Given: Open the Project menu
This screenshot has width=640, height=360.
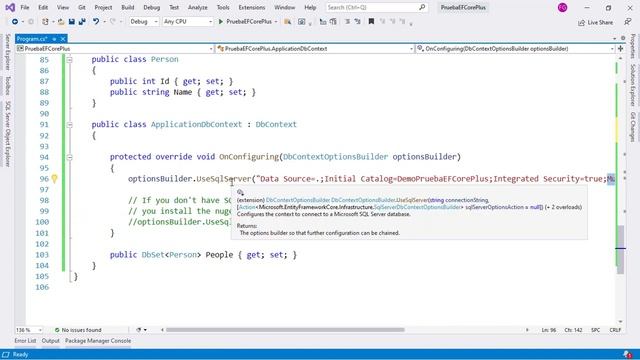Looking at the screenshot, I should 103,7.
